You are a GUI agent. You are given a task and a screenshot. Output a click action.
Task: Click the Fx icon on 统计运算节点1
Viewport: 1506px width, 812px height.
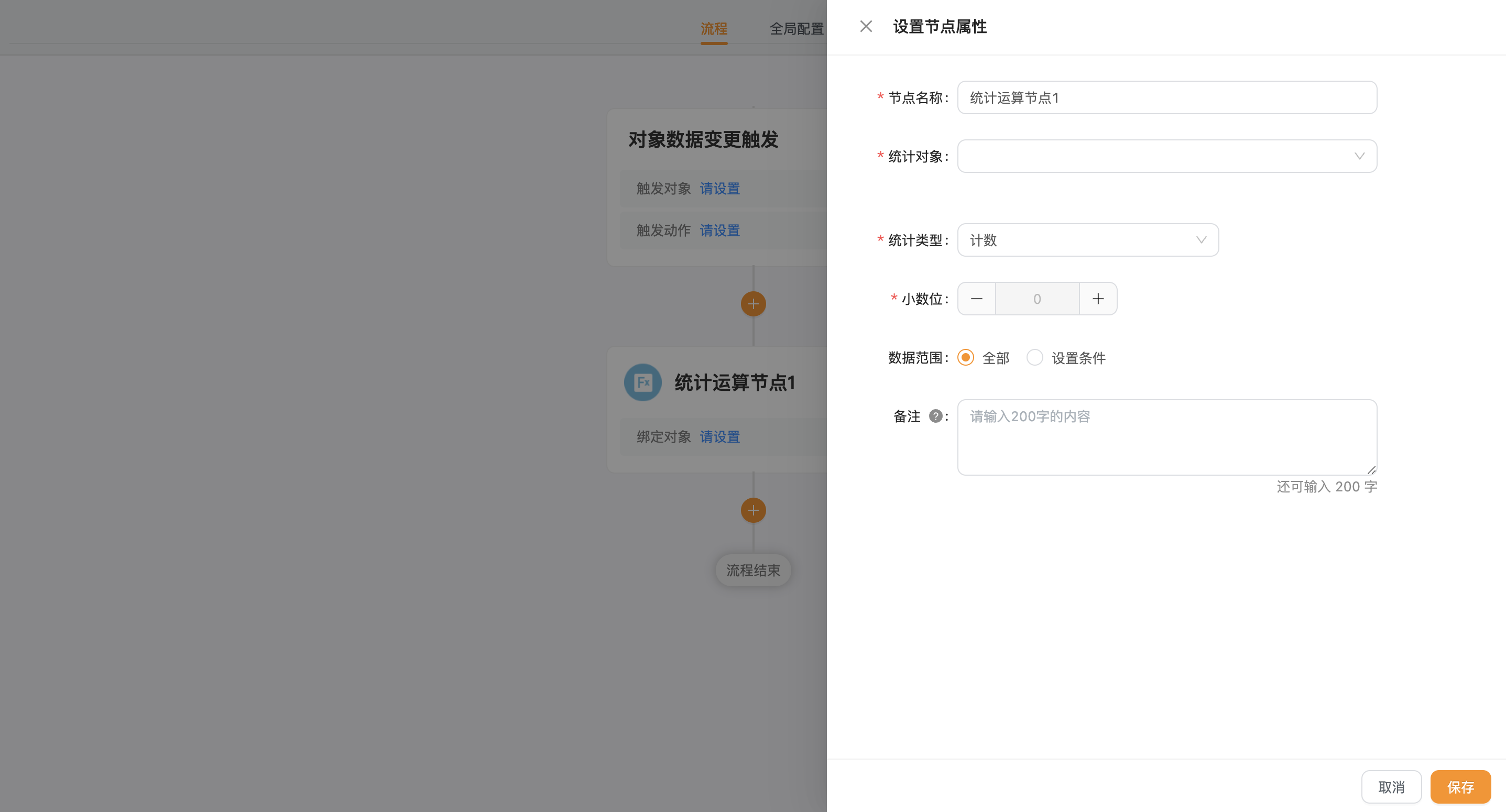coord(642,382)
